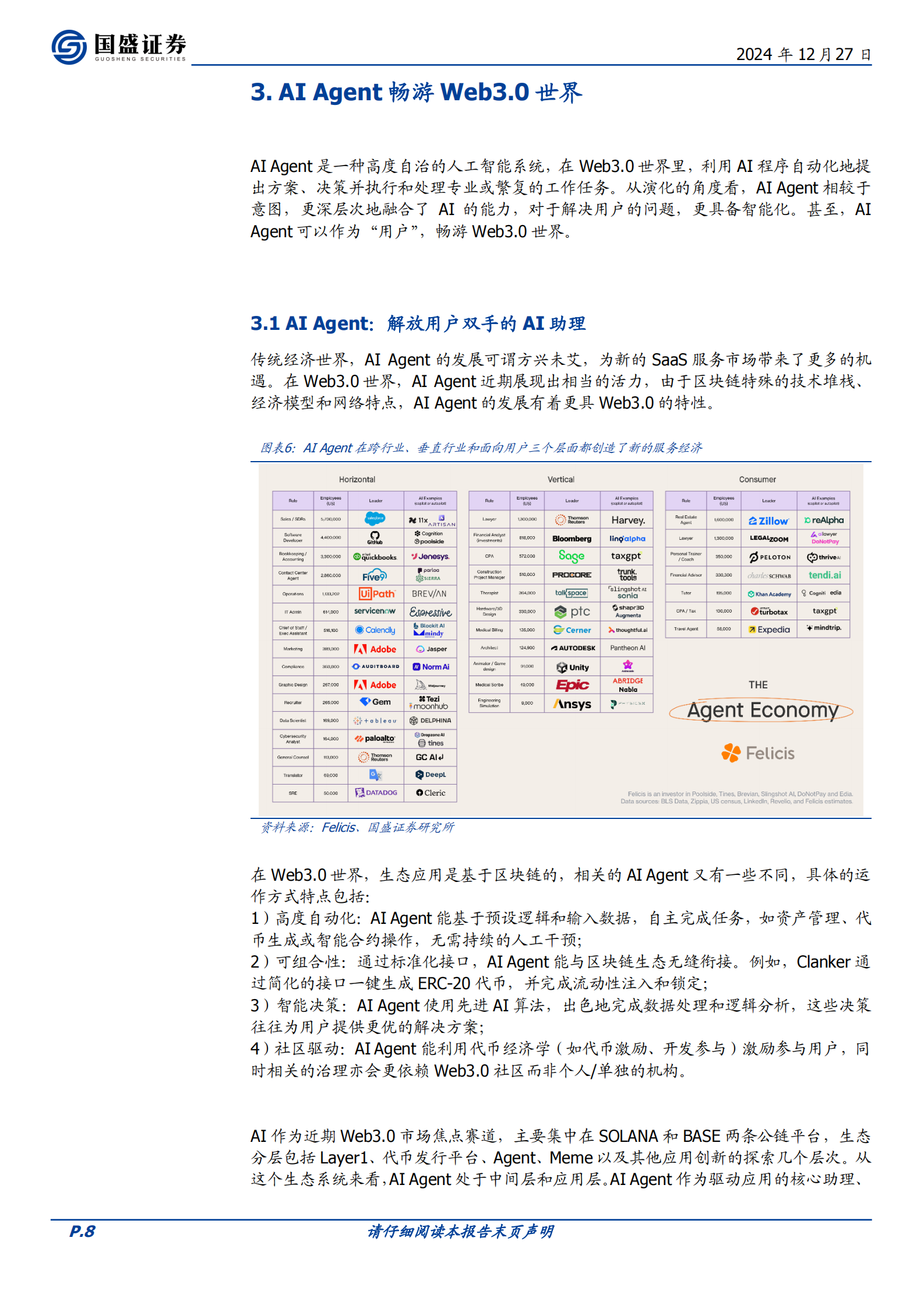Select the UiPath logo in the Operations row
The image size is (924, 1308).
376,593
